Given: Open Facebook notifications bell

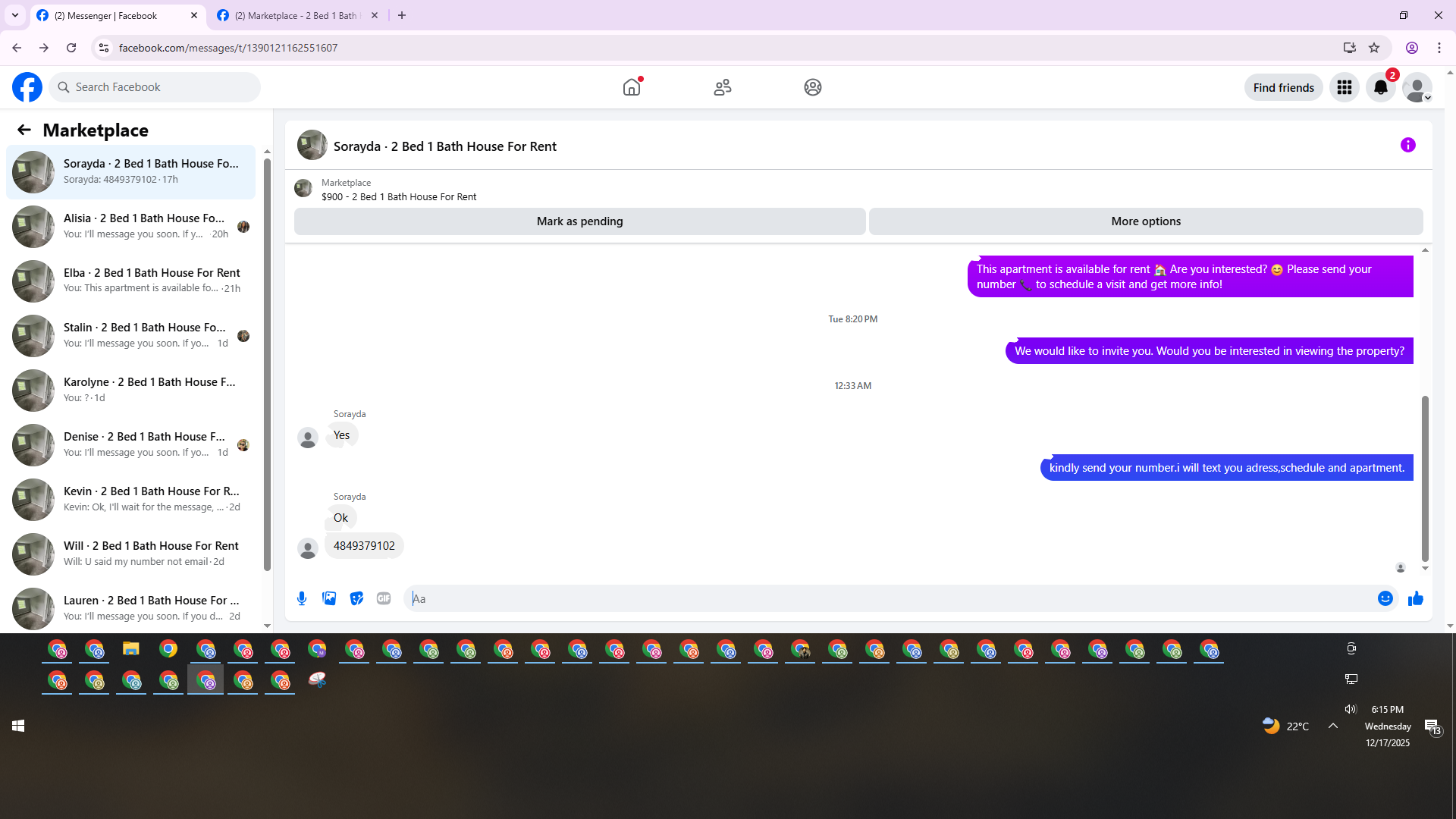Looking at the screenshot, I should click(x=1380, y=87).
